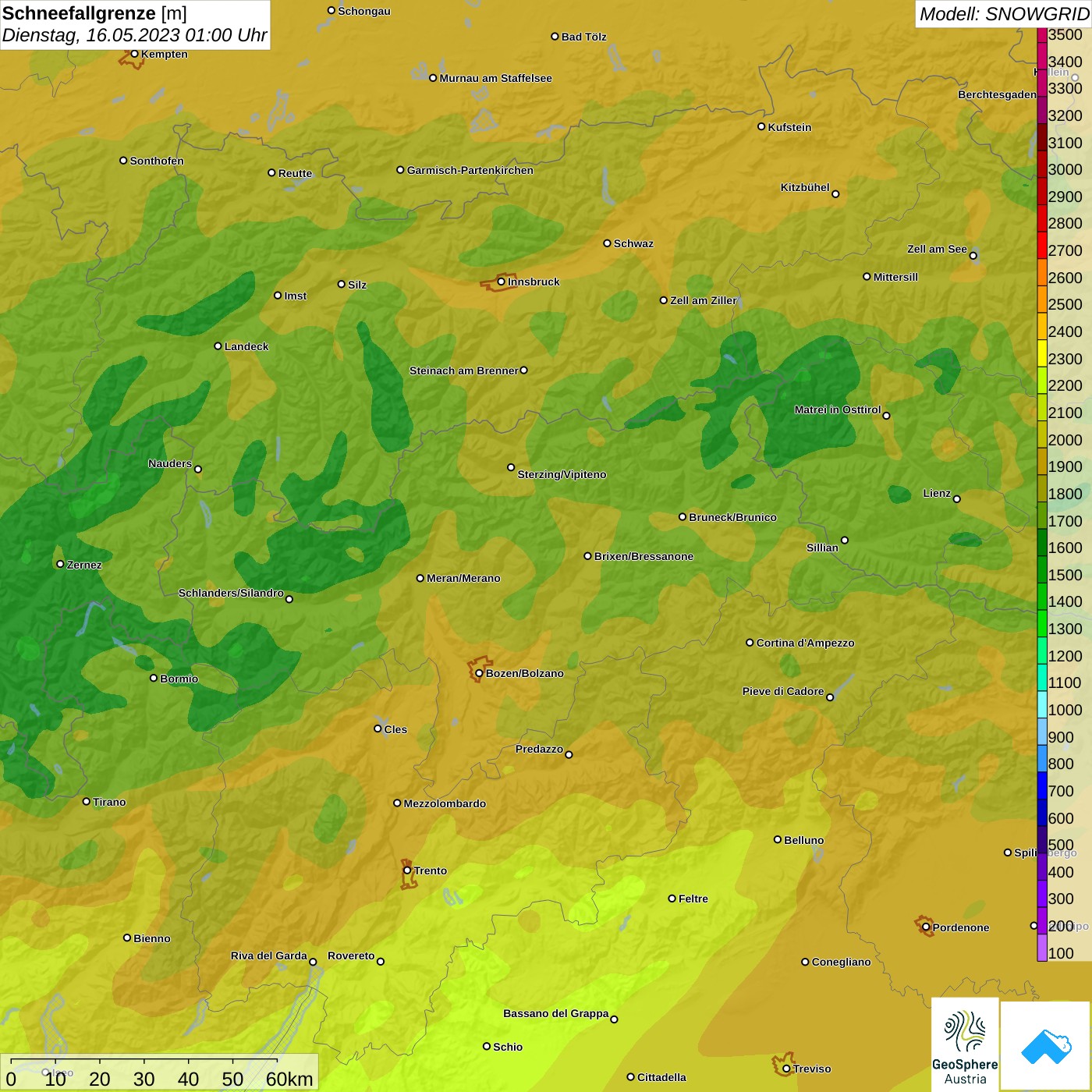Click the "3500" legend value

1065,34
